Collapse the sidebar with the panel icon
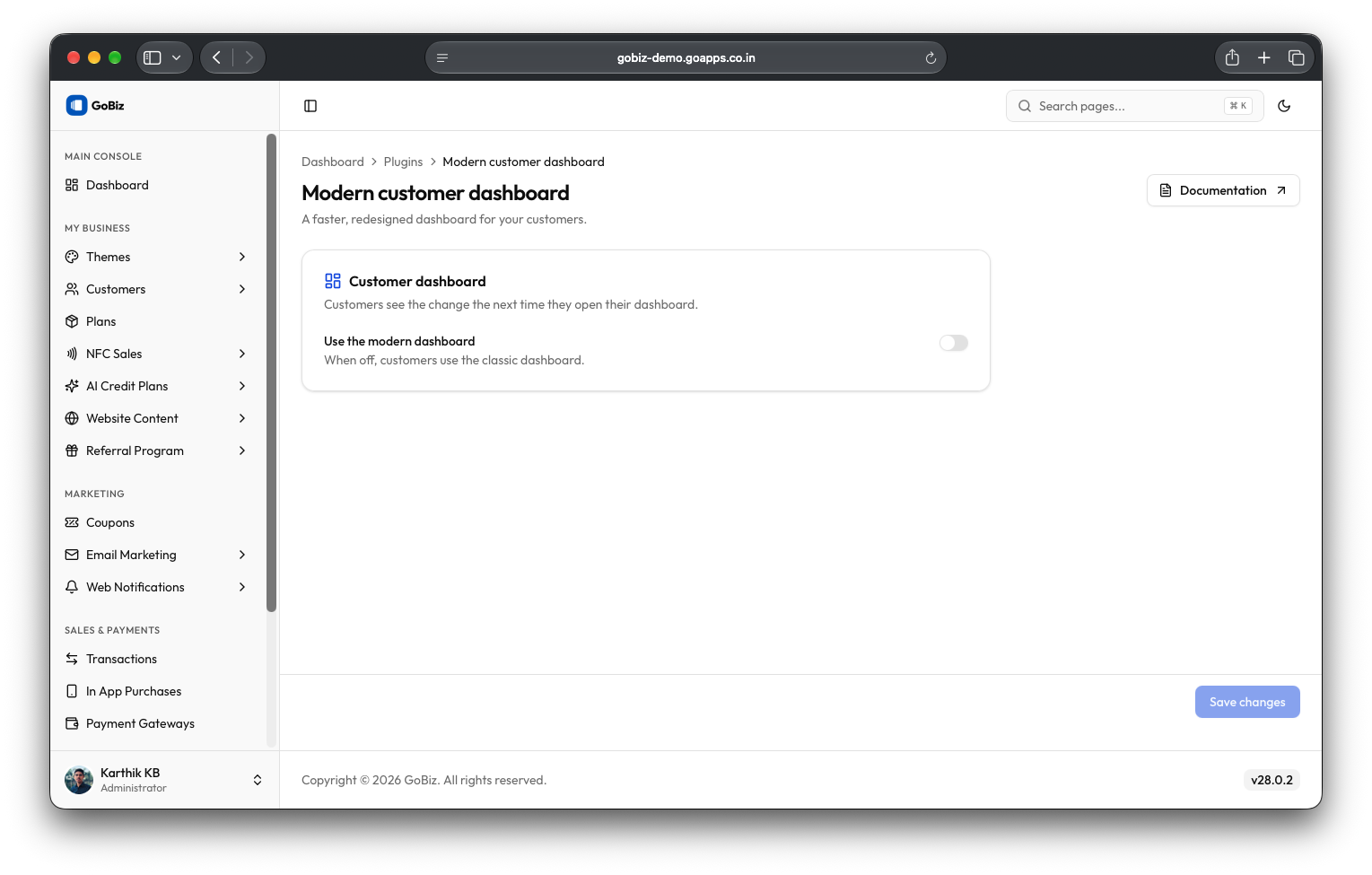Viewport: 1372px width, 875px height. 310,106
